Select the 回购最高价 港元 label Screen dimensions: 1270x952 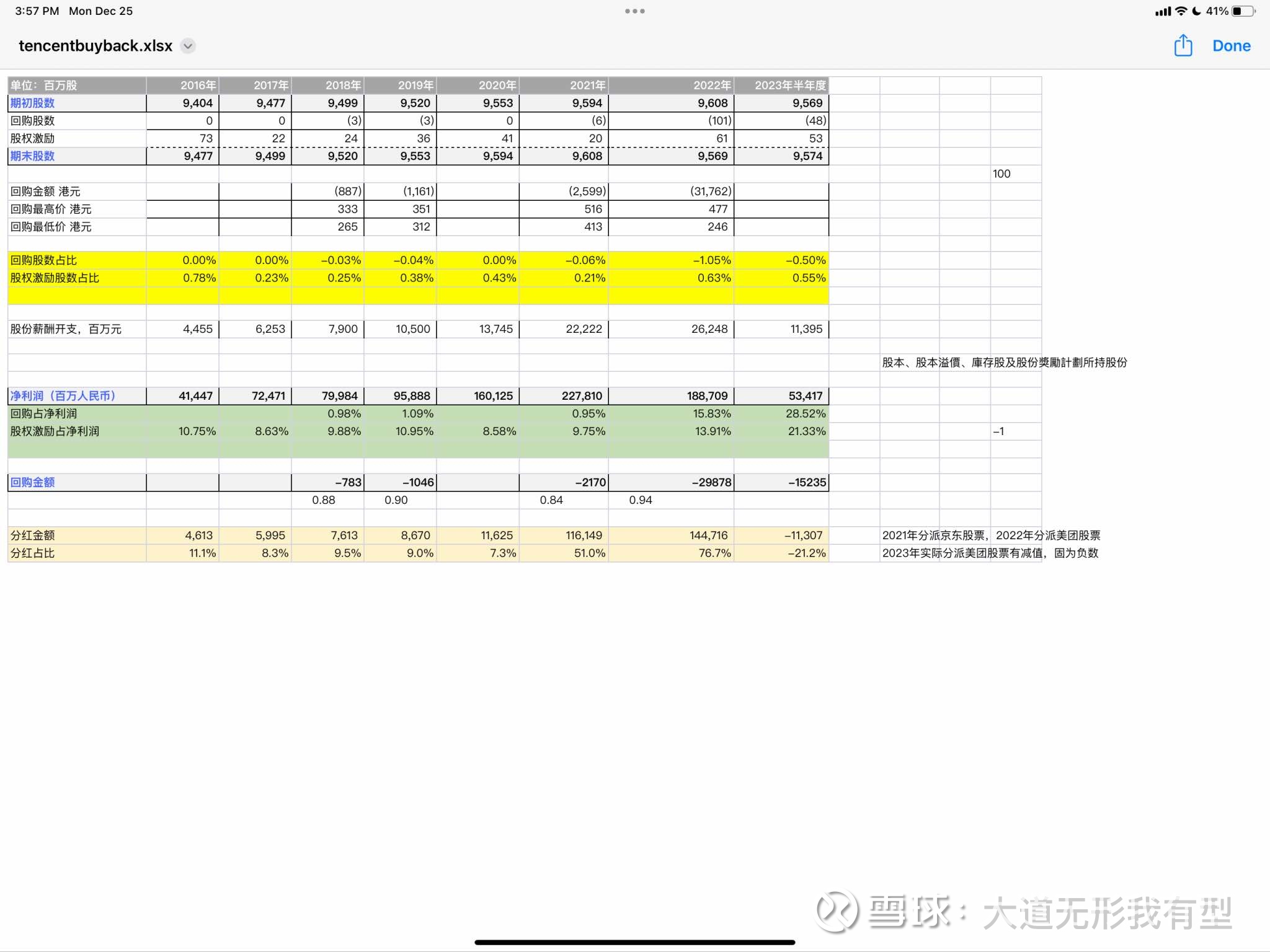pyautogui.click(x=77, y=209)
